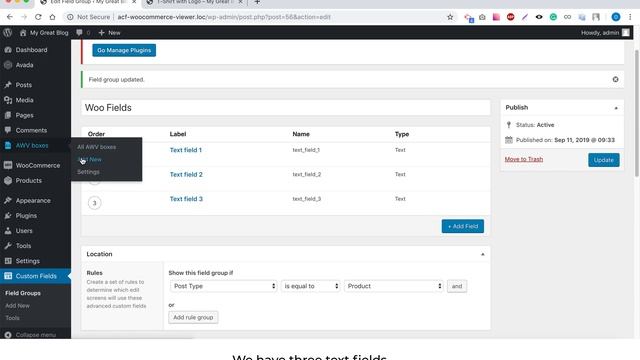640x360 pixels.
Task: Open Text field 2 label link
Action: pos(186,174)
